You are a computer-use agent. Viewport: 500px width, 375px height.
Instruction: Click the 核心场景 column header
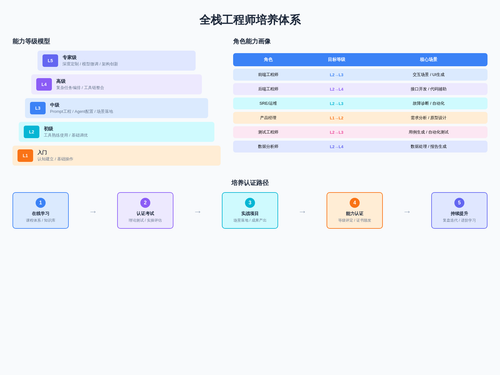click(x=429, y=59)
